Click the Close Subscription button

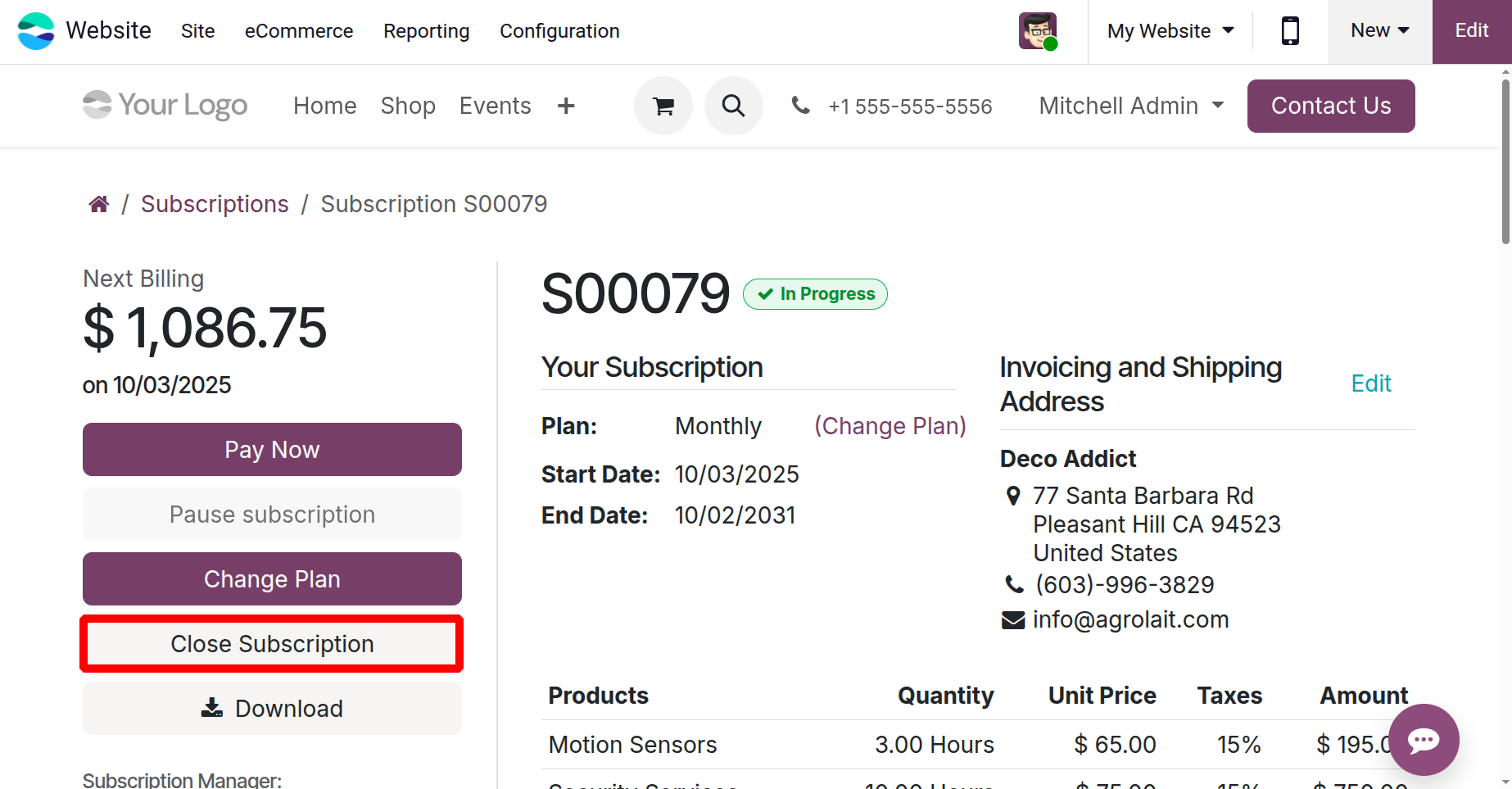272,644
